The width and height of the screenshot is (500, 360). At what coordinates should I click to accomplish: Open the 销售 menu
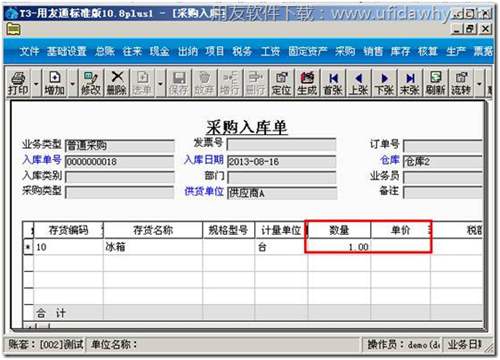[x=373, y=51]
